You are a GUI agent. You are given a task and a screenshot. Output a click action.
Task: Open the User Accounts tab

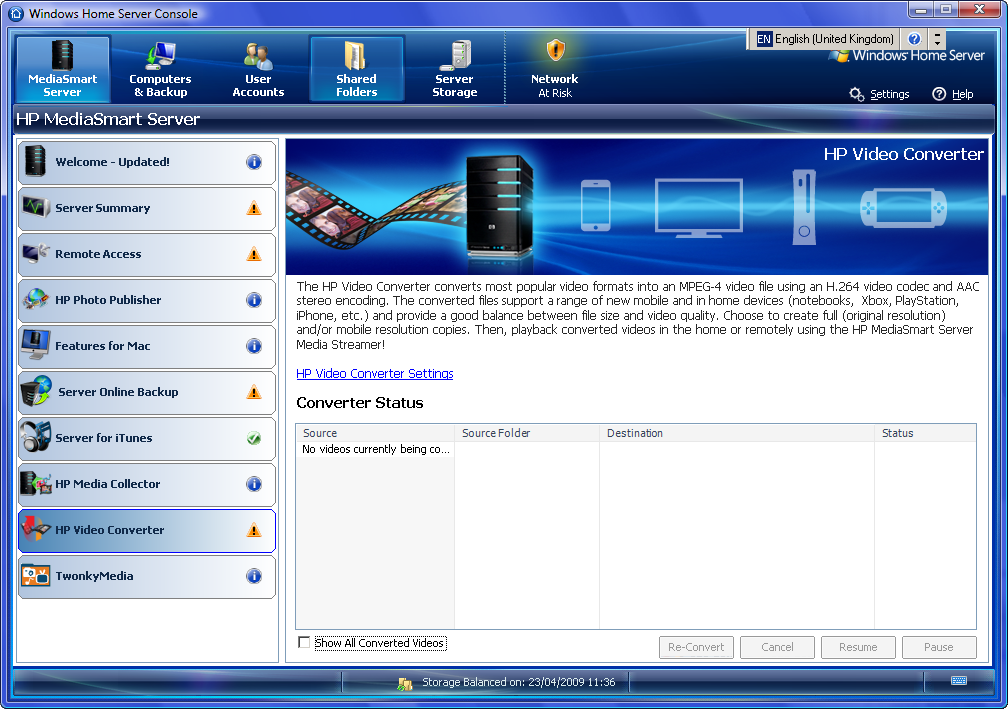point(258,69)
